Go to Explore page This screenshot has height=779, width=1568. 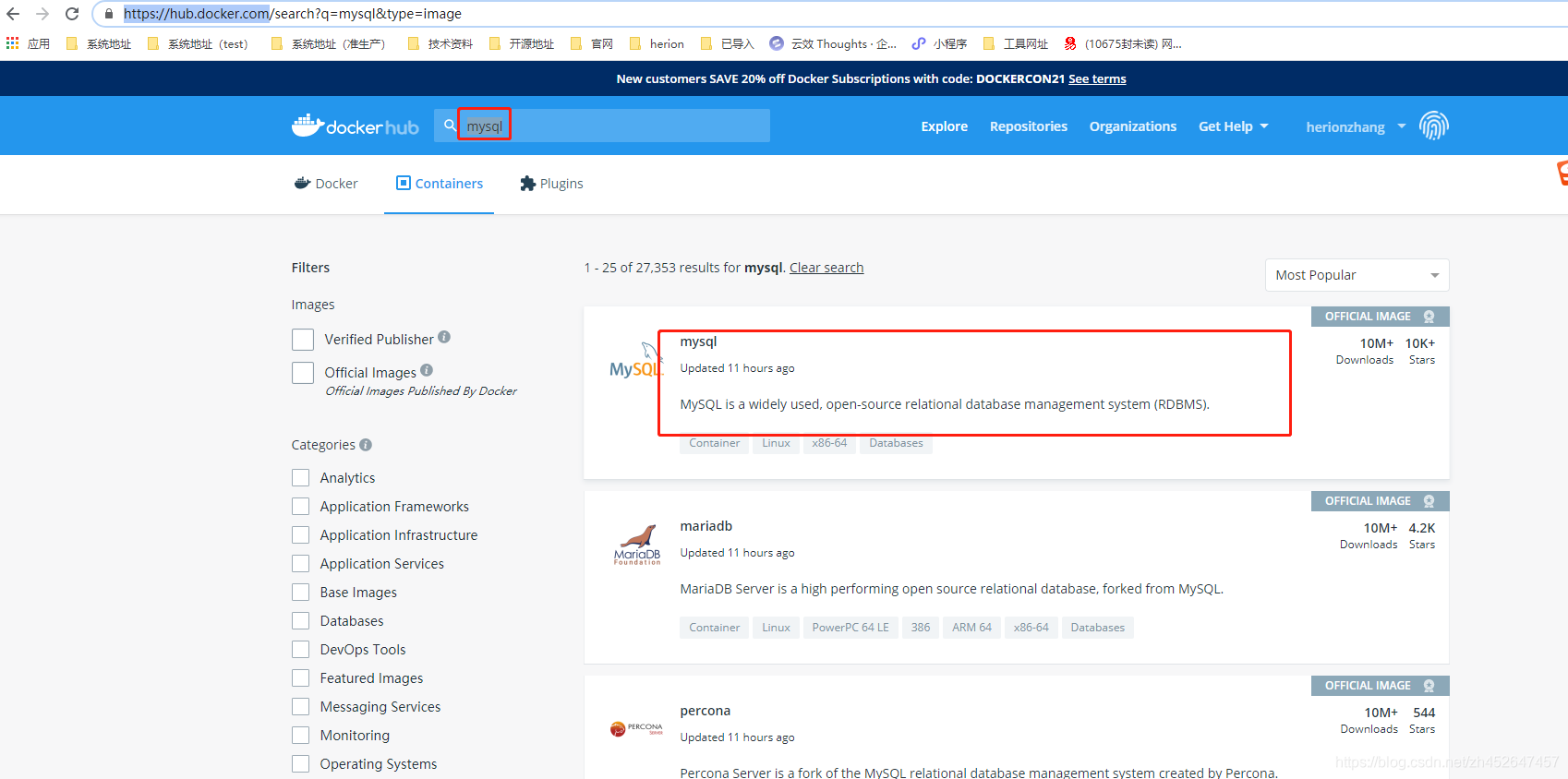945,126
